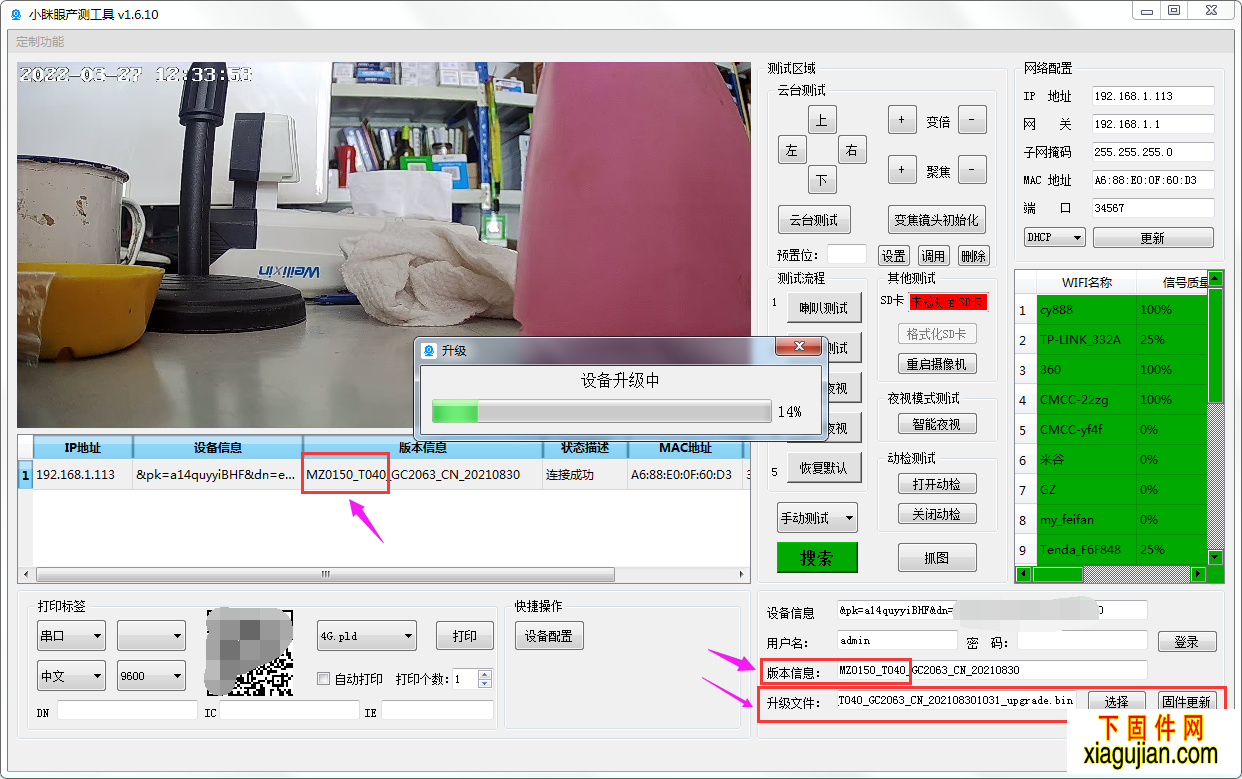The width and height of the screenshot is (1242, 779).
Task: Click the device table horizontal scrollbar thumb
Action: [325, 575]
